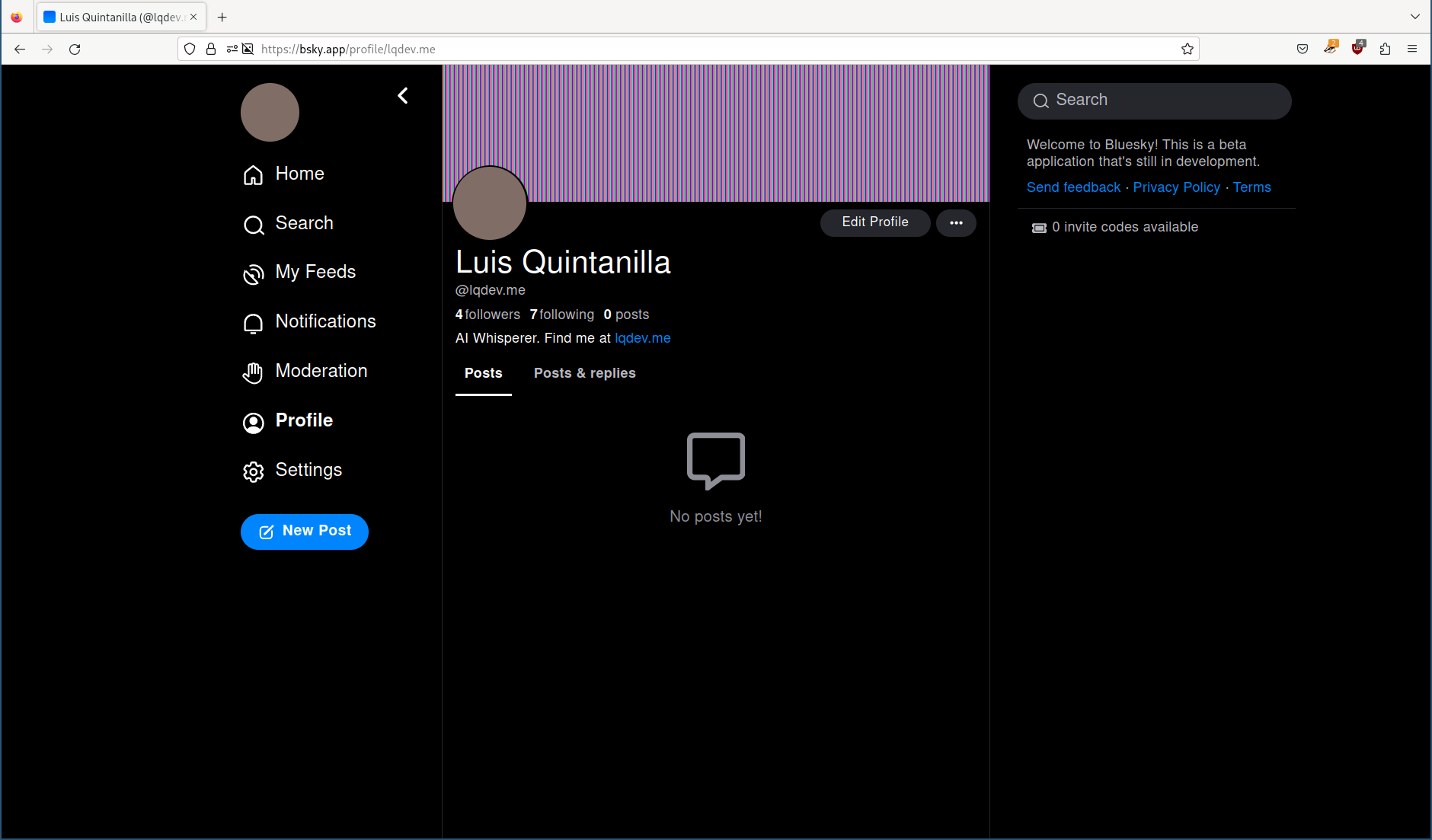Open Settings via the gear icon
The image size is (1432, 840).
(x=253, y=471)
